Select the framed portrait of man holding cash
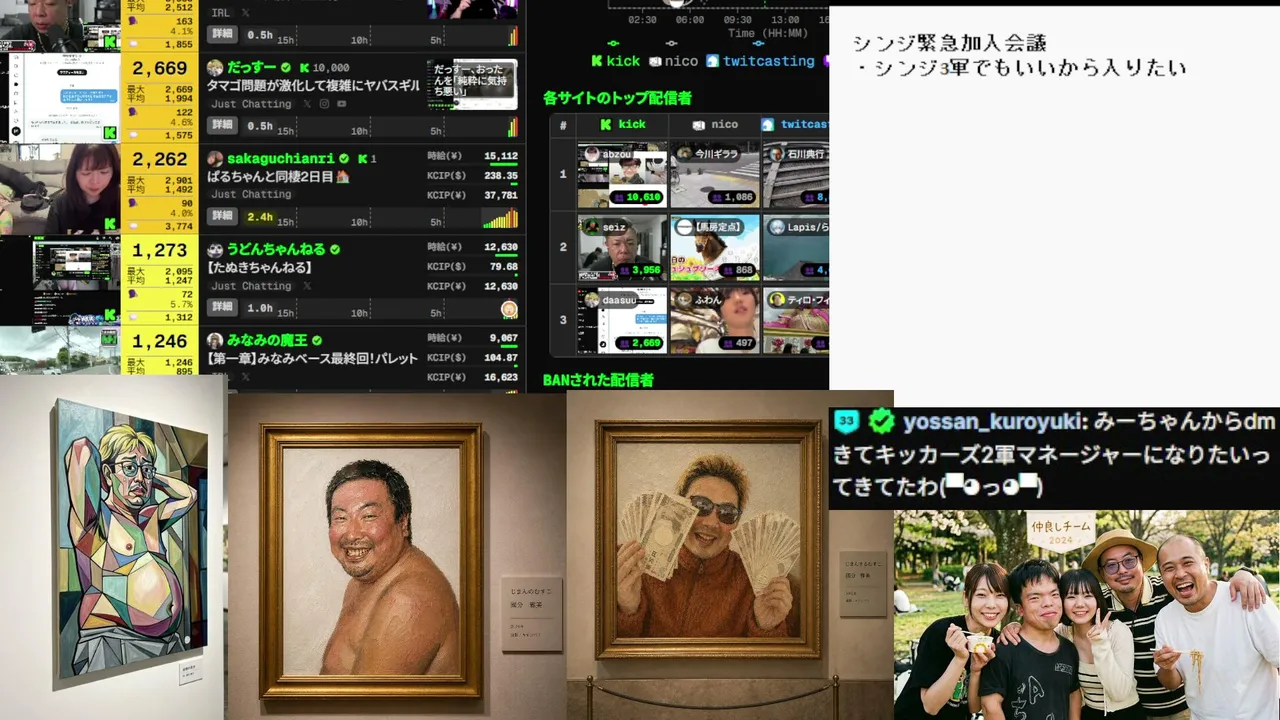The image size is (1280, 720). pyautogui.click(x=708, y=539)
